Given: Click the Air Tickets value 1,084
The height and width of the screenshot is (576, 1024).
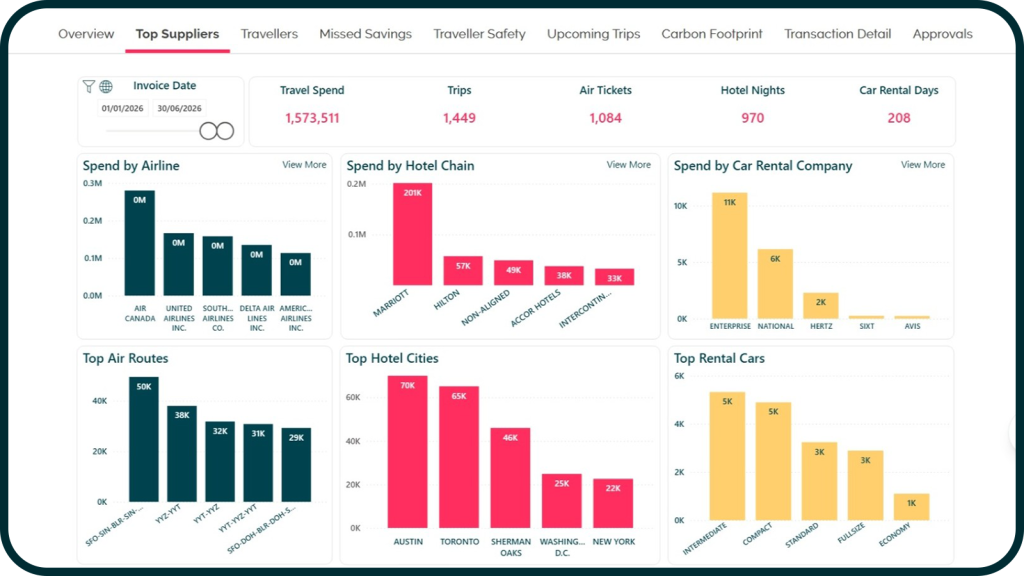Looking at the screenshot, I should coord(605,118).
